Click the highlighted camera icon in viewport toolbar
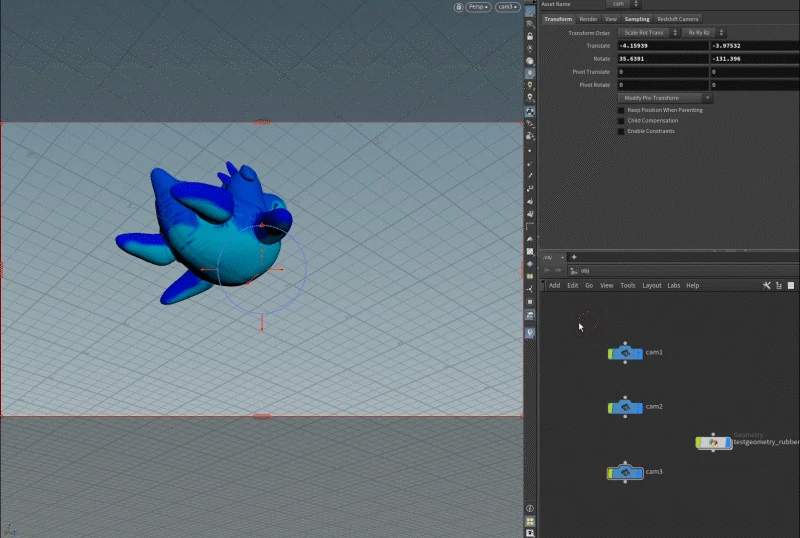The height and width of the screenshot is (538, 800). pos(530,111)
